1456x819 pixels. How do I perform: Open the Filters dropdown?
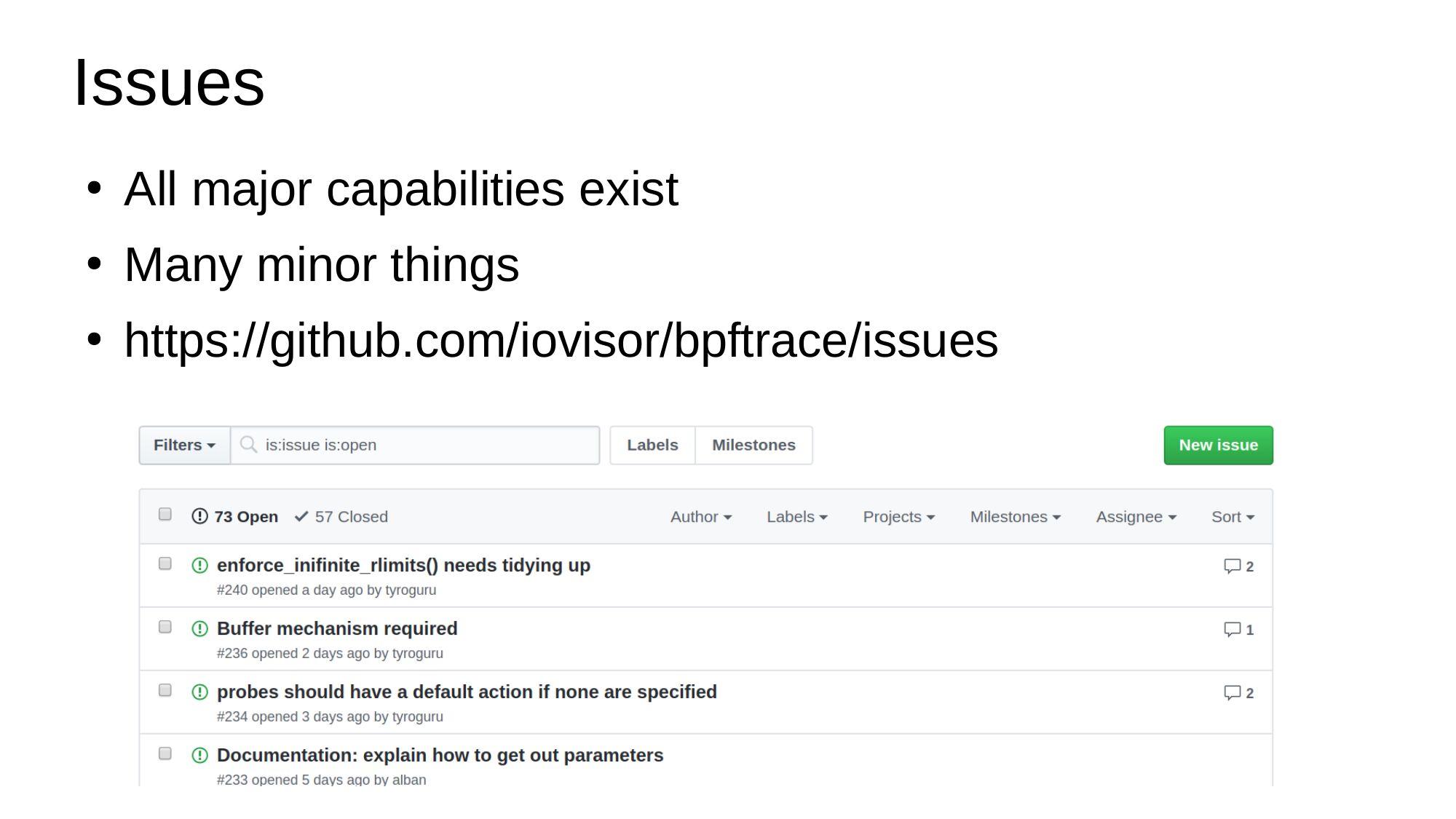pyautogui.click(x=184, y=445)
